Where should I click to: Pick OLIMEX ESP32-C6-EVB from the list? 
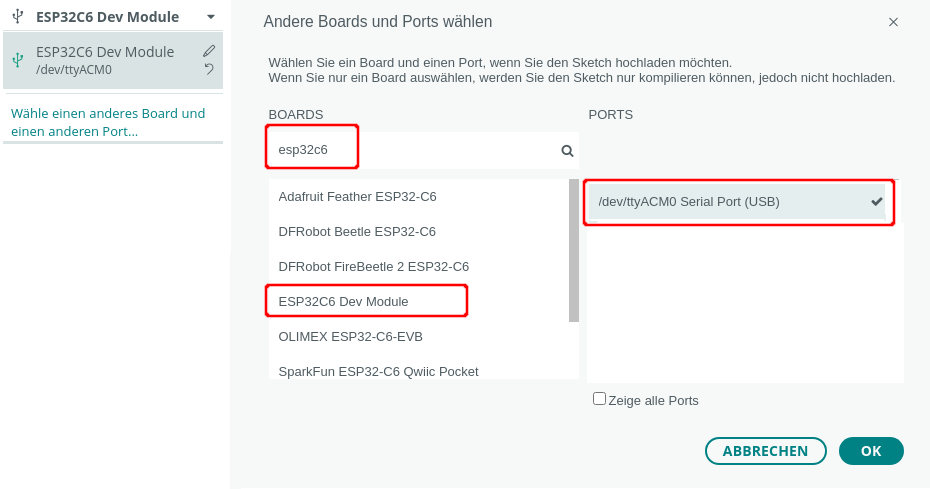350,336
